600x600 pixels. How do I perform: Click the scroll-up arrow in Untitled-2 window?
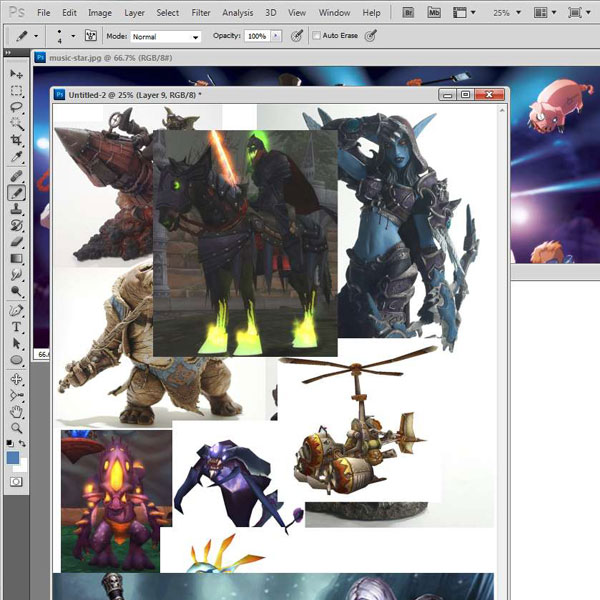(502, 111)
